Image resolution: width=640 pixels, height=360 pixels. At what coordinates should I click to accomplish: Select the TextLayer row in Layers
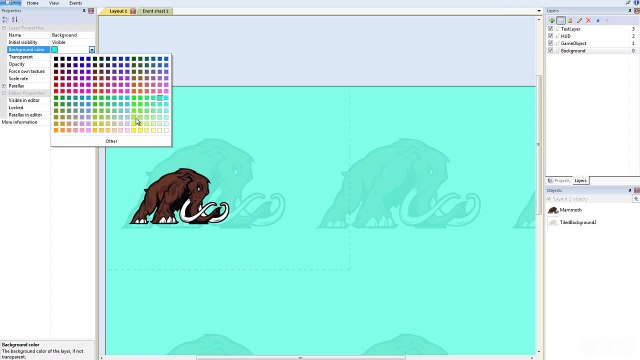pos(592,29)
